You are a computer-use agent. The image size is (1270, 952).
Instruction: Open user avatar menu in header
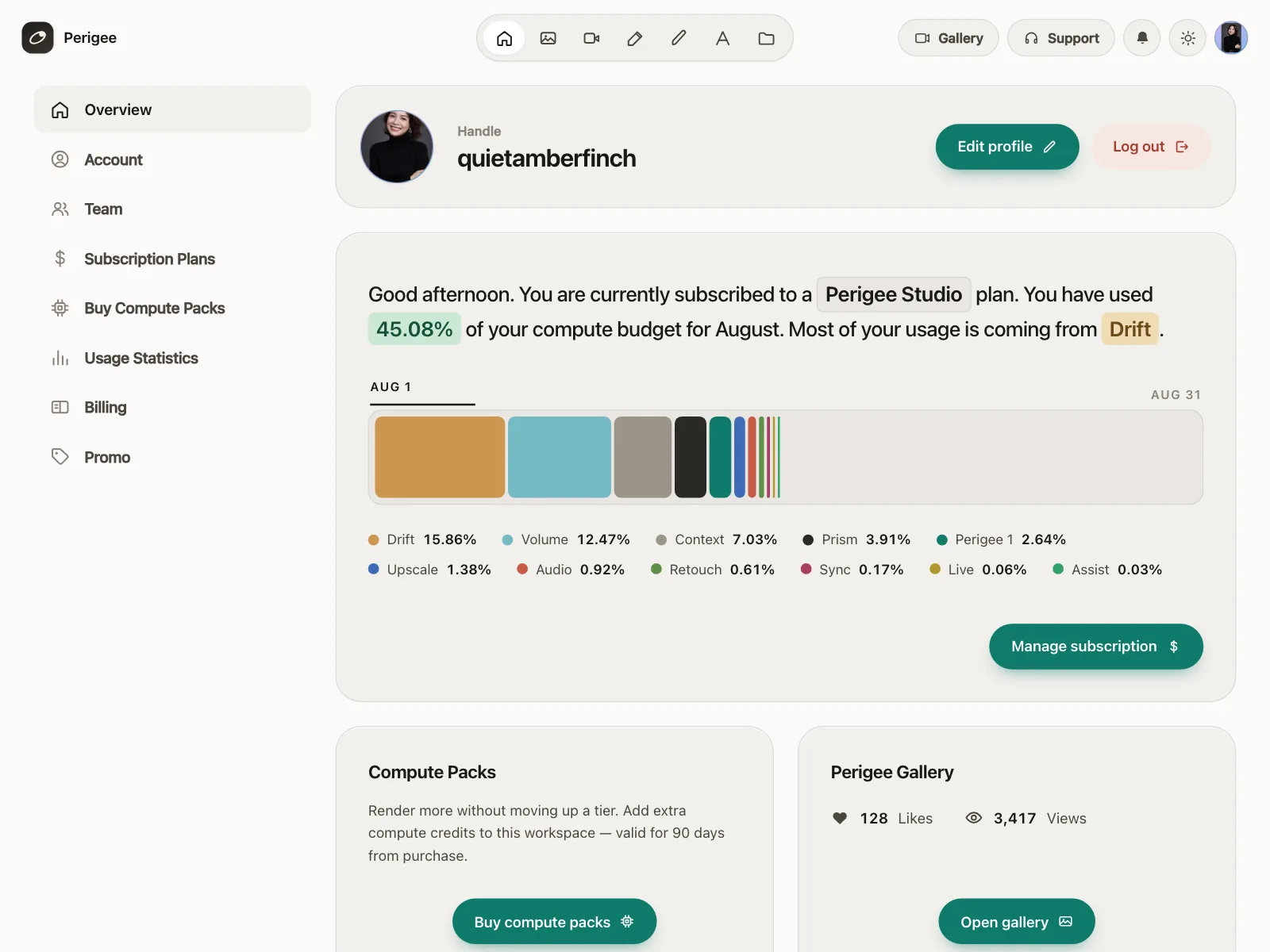pos(1231,38)
